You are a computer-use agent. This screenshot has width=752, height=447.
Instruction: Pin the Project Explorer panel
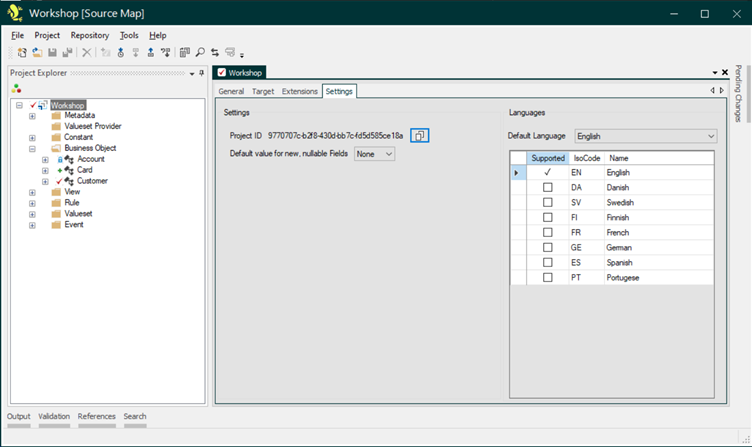pos(202,73)
